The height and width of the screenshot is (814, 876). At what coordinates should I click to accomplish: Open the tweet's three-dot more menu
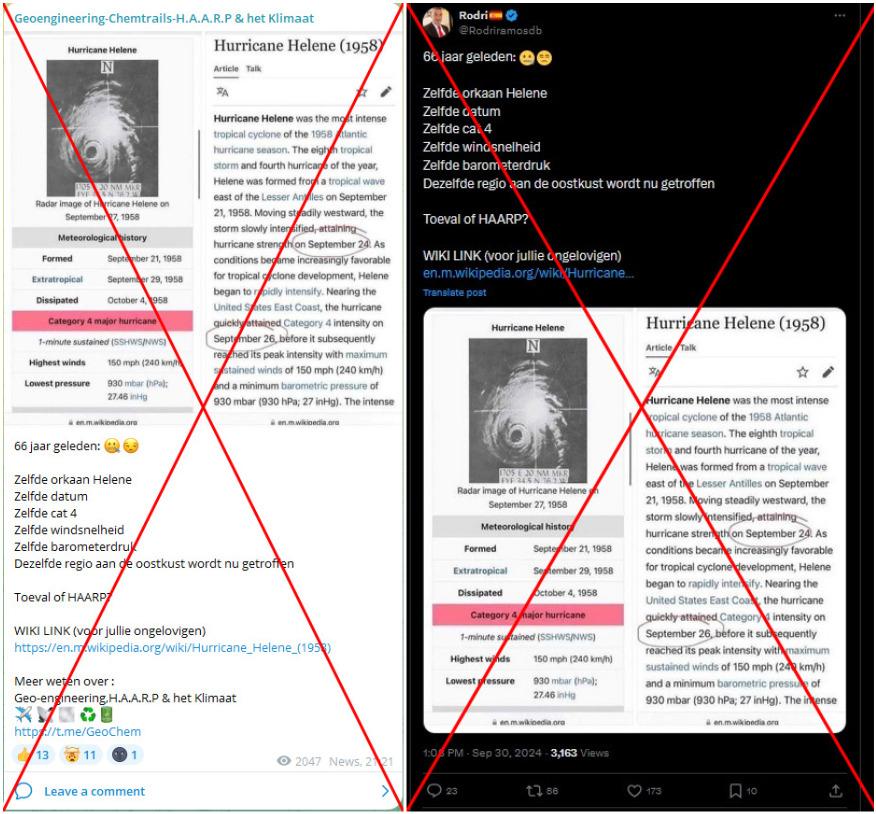839,16
